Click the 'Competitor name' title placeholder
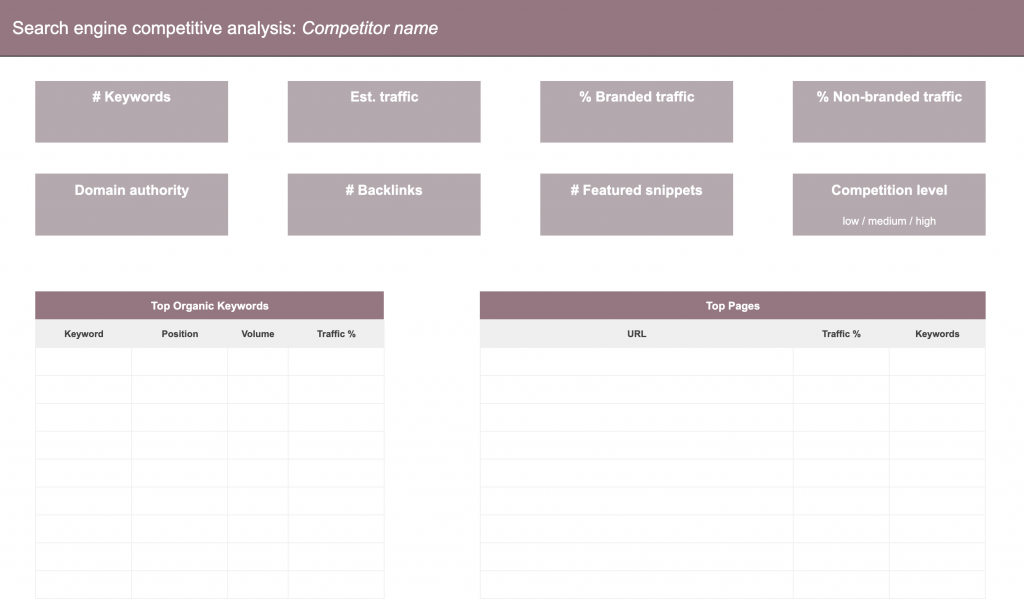Image resolution: width=1024 pixels, height=599 pixels. [x=370, y=28]
